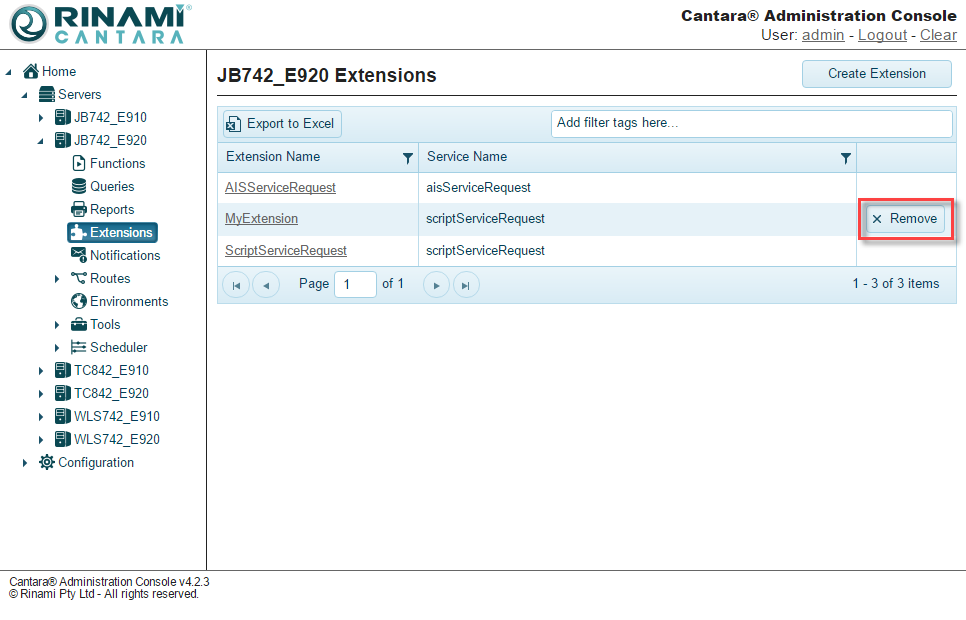Click the filter tags input field
966x620 pixels.
pos(751,124)
